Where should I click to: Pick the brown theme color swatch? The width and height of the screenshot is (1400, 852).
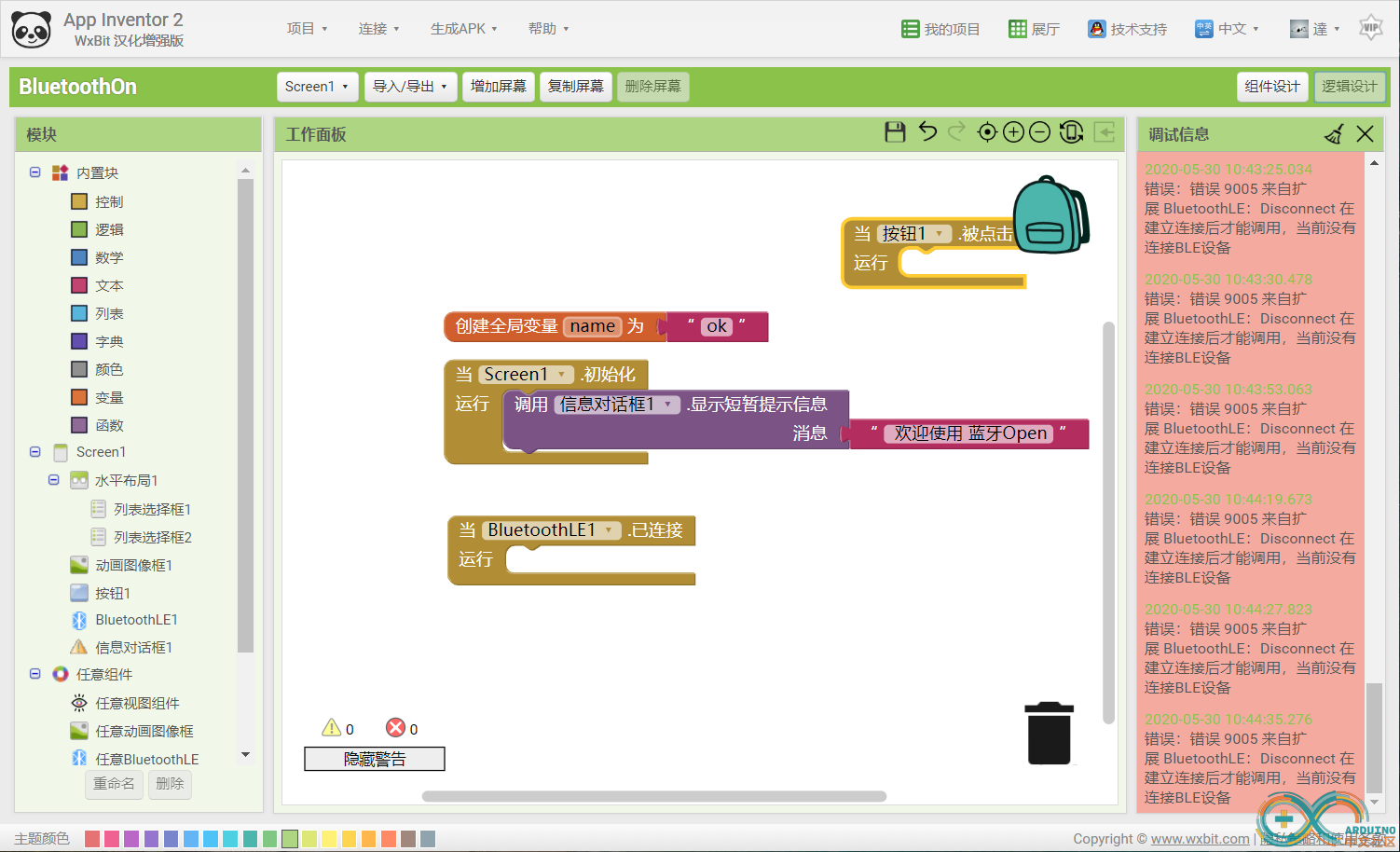pyautogui.click(x=407, y=839)
